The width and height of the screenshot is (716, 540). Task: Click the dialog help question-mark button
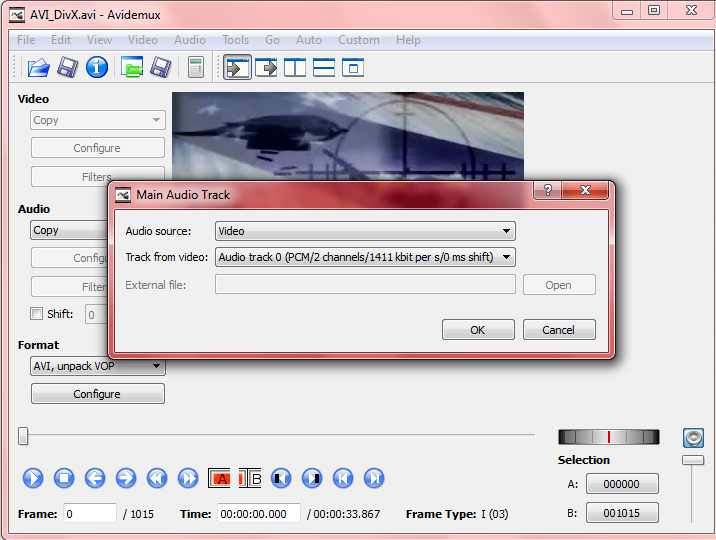point(548,190)
